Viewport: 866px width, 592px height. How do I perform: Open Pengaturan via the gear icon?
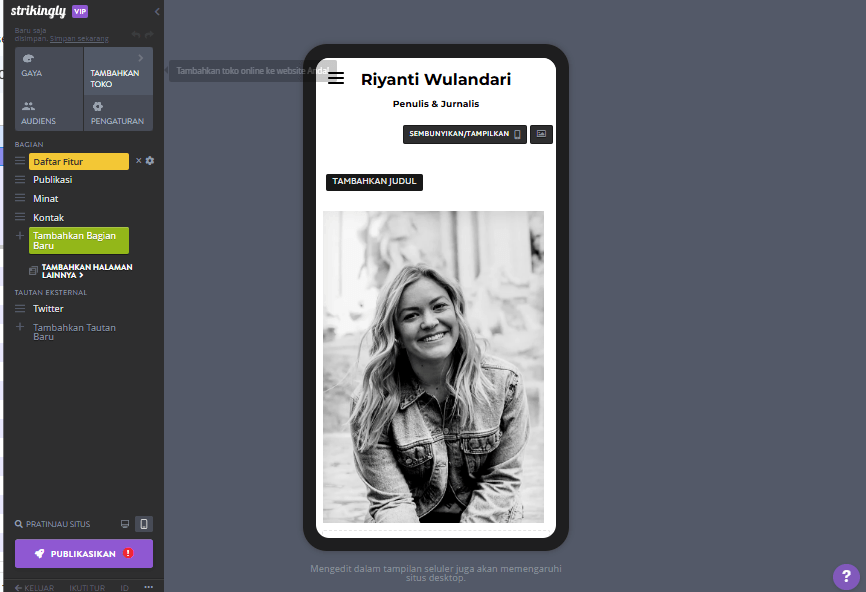click(98, 106)
